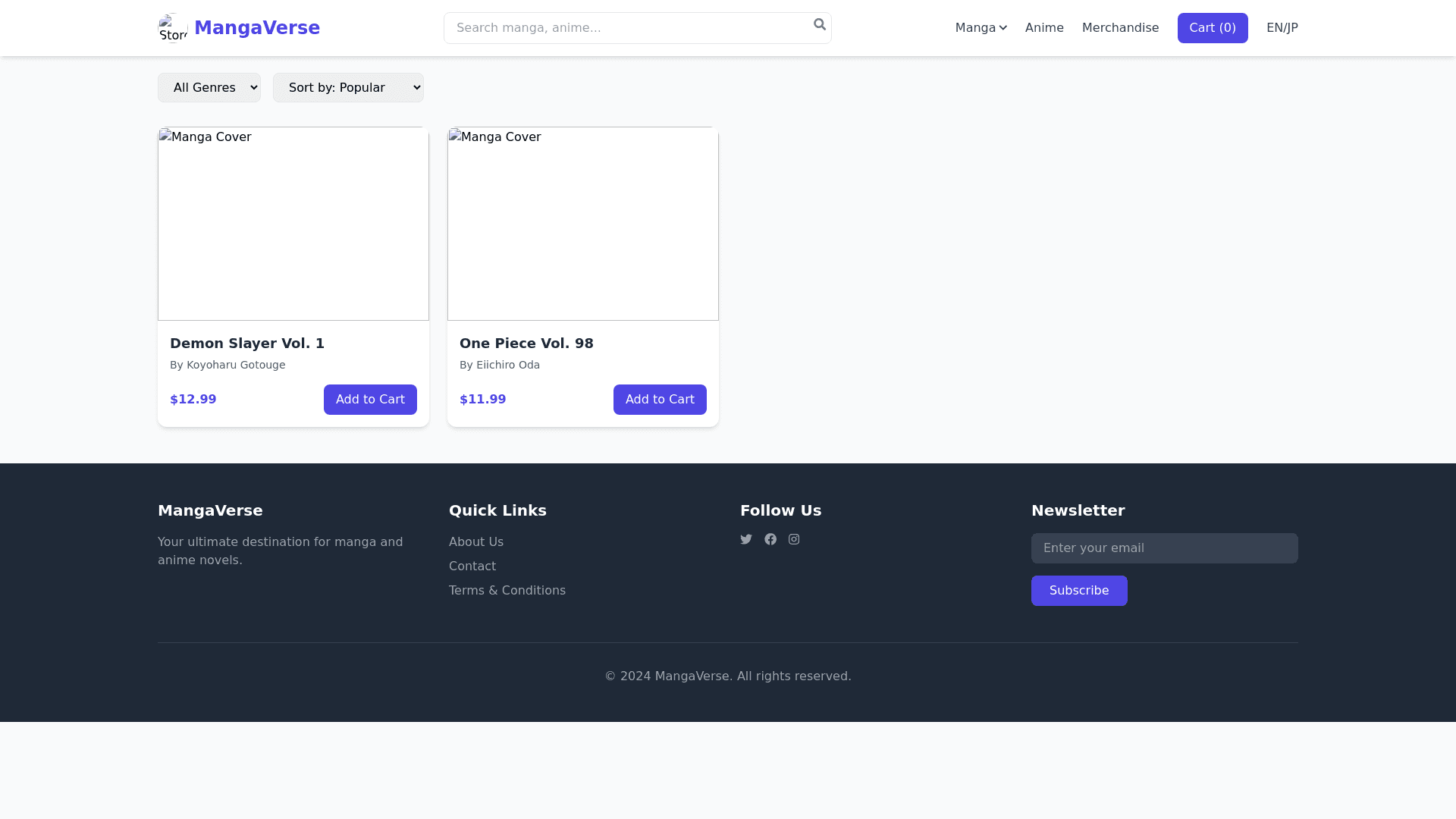Go to the Merchandise menu item

click(x=1120, y=28)
